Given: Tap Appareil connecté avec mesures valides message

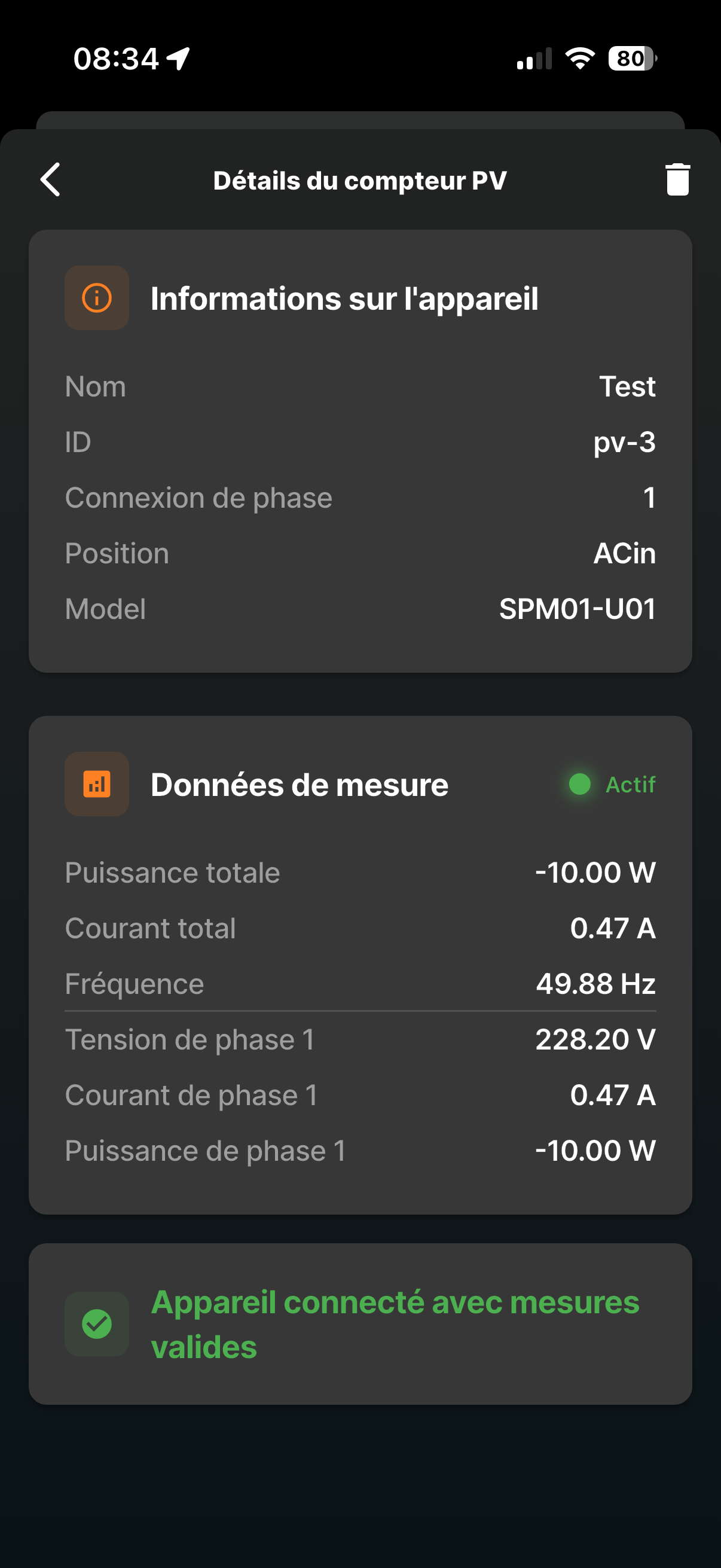Looking at the screenshot, I should (395, 1324).
